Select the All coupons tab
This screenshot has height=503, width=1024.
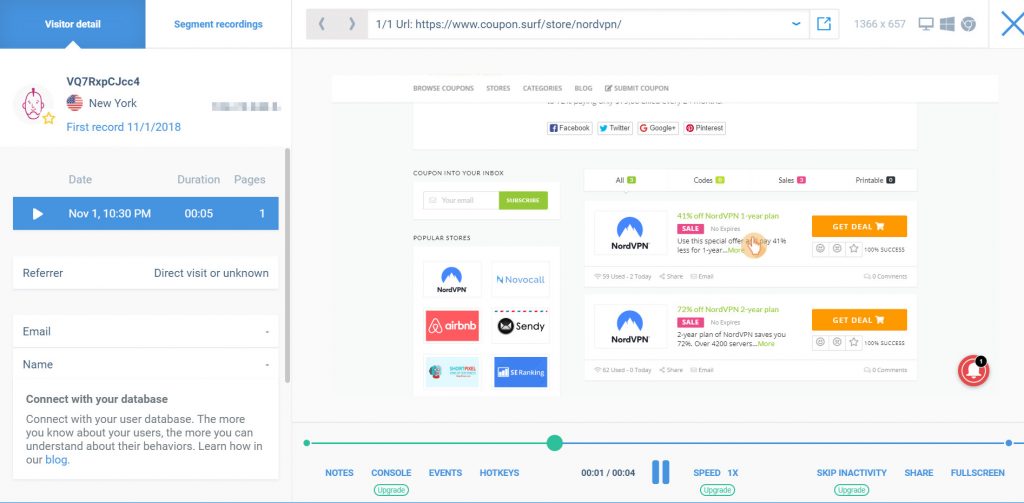tap(626, 180)
